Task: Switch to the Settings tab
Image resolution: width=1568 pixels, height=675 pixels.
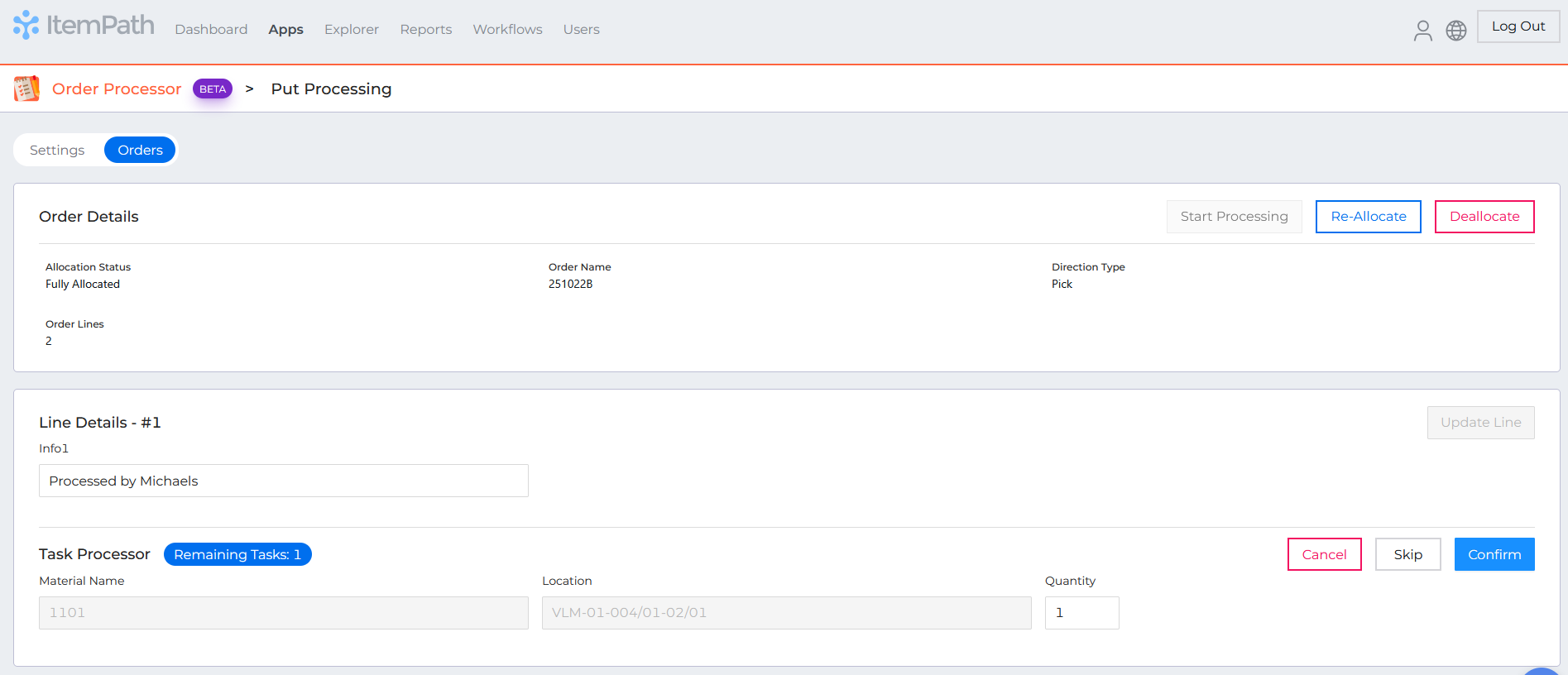Action: click(57, 150)
